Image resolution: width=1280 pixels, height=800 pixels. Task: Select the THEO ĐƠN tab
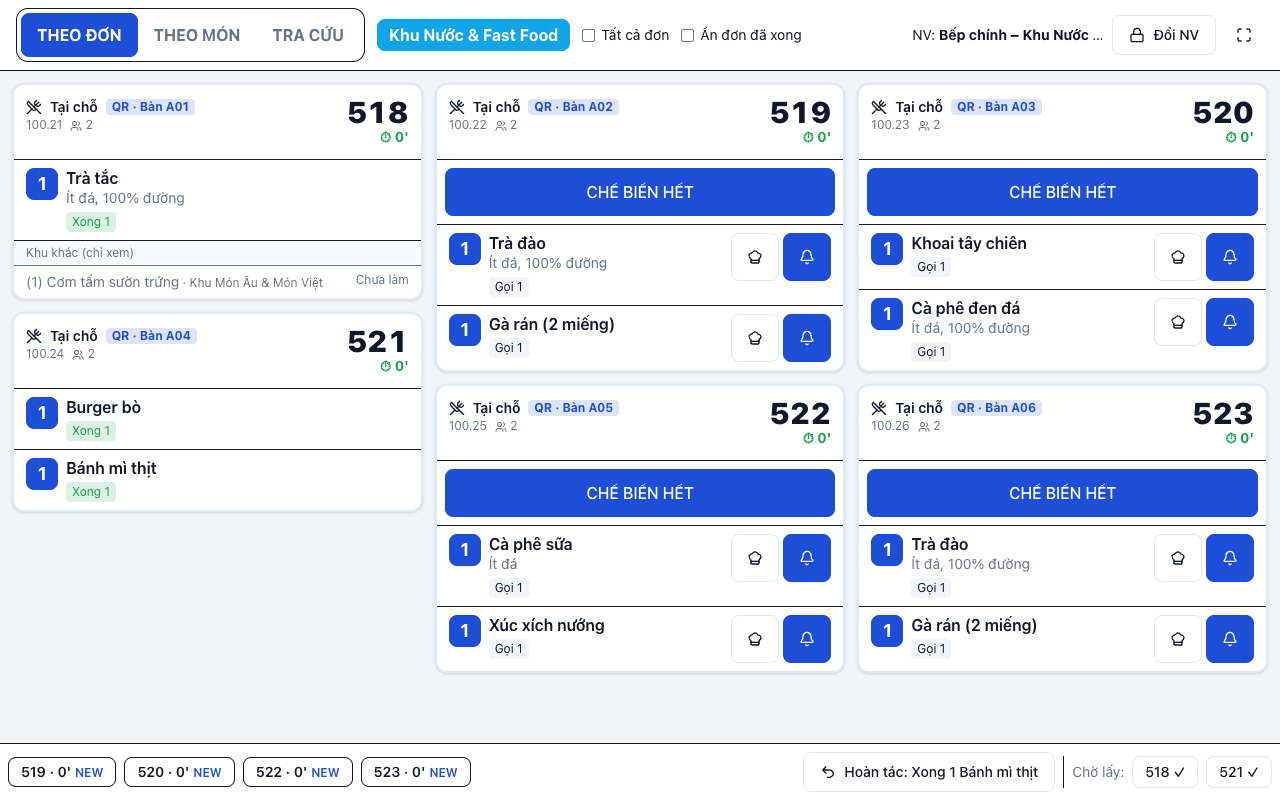80,35
